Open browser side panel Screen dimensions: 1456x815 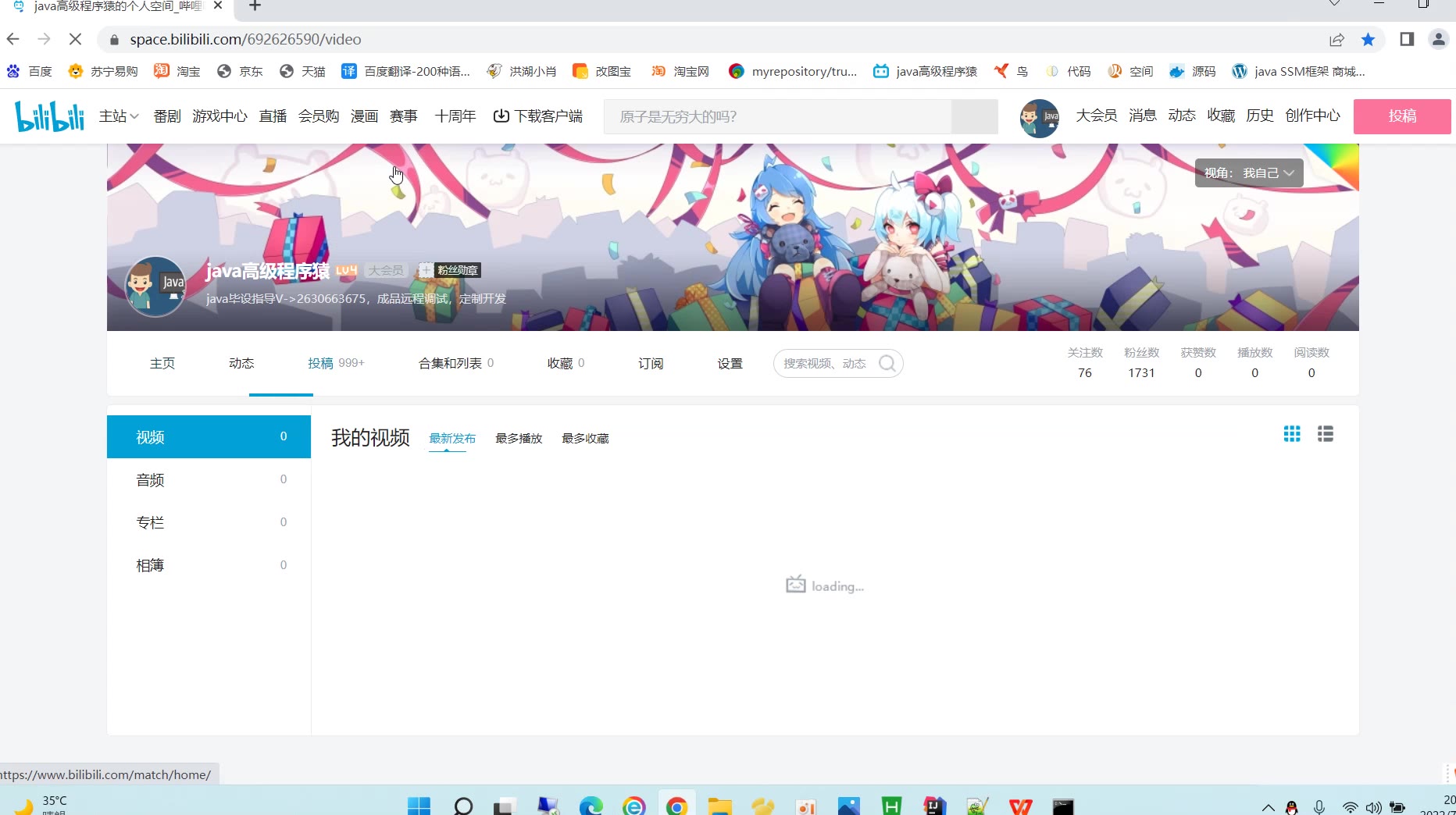point(1407,39)
